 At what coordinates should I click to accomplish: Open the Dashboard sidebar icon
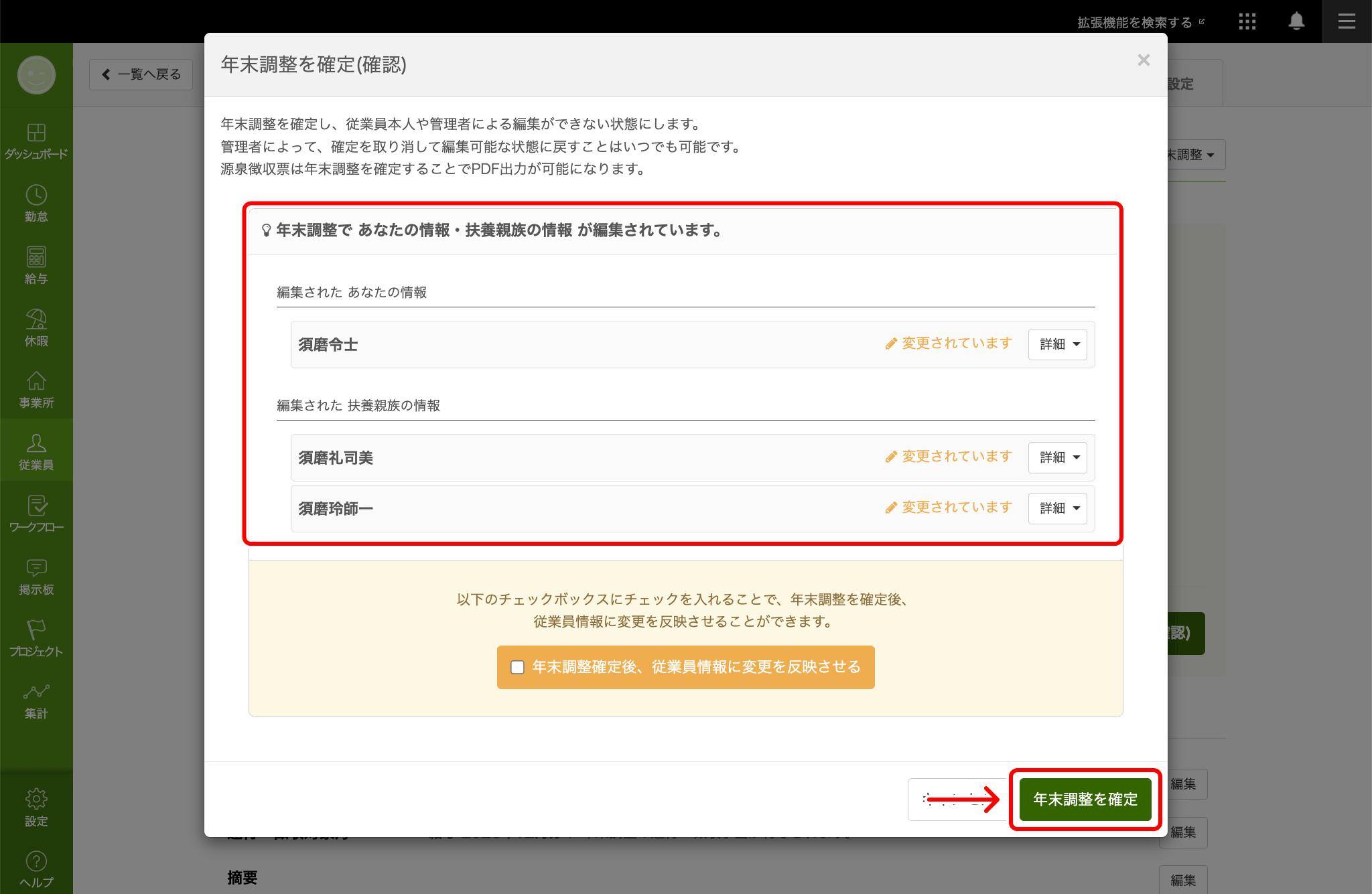click(x=36, y=141)
